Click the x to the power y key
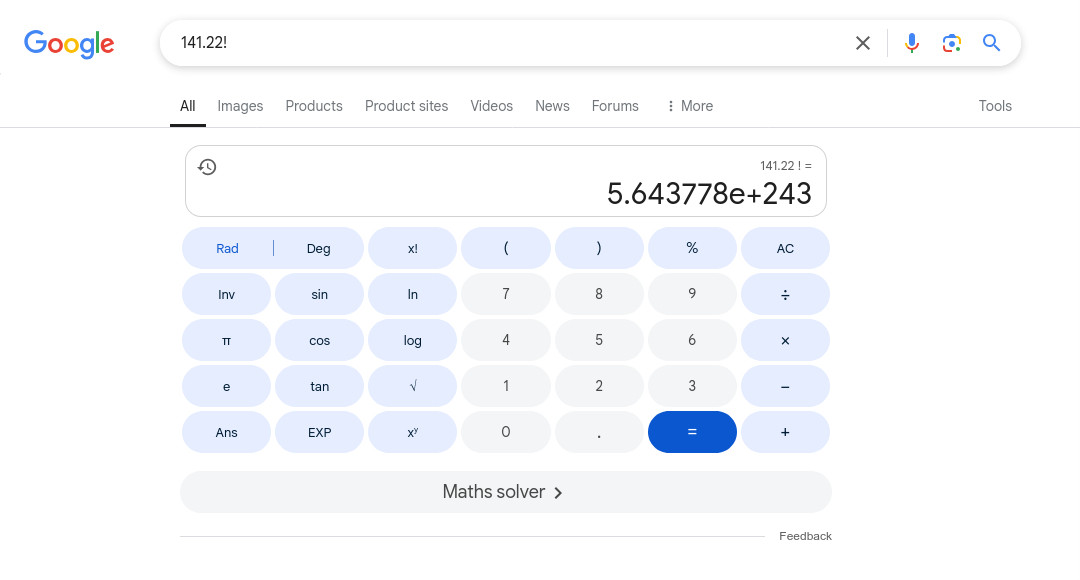 click(x=412, y=432)
